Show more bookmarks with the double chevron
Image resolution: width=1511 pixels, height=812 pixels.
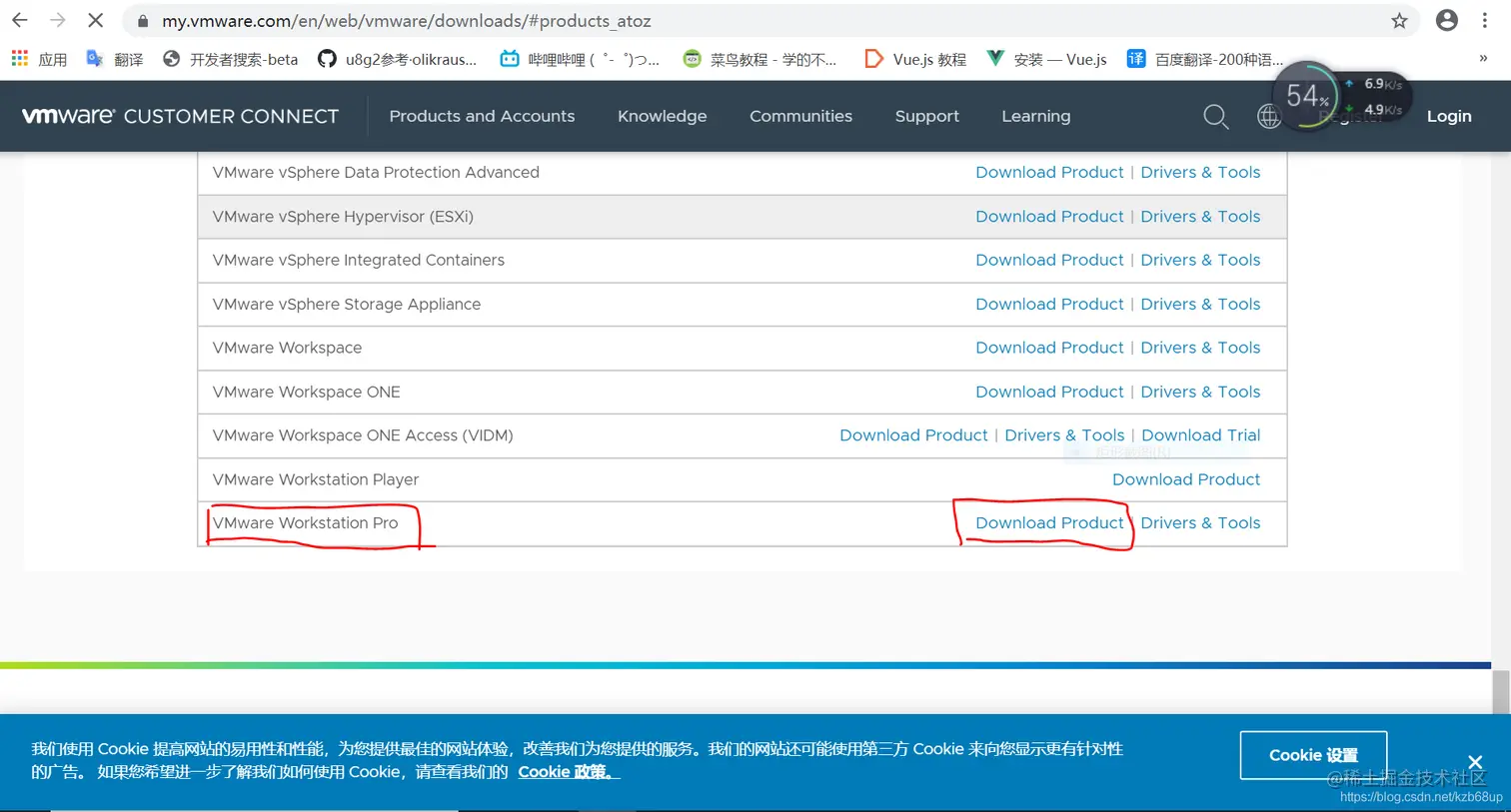tap(1483, 59)
